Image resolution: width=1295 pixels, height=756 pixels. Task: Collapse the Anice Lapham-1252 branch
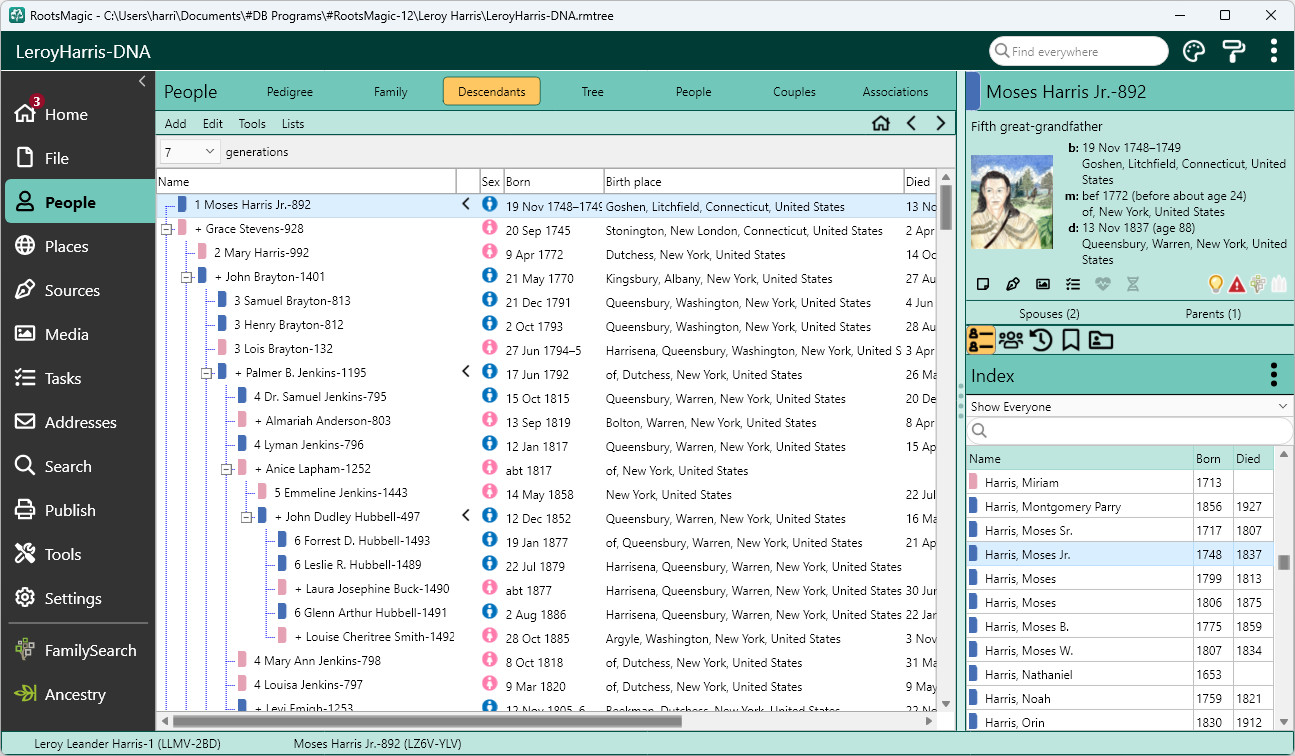click(227, 469)
